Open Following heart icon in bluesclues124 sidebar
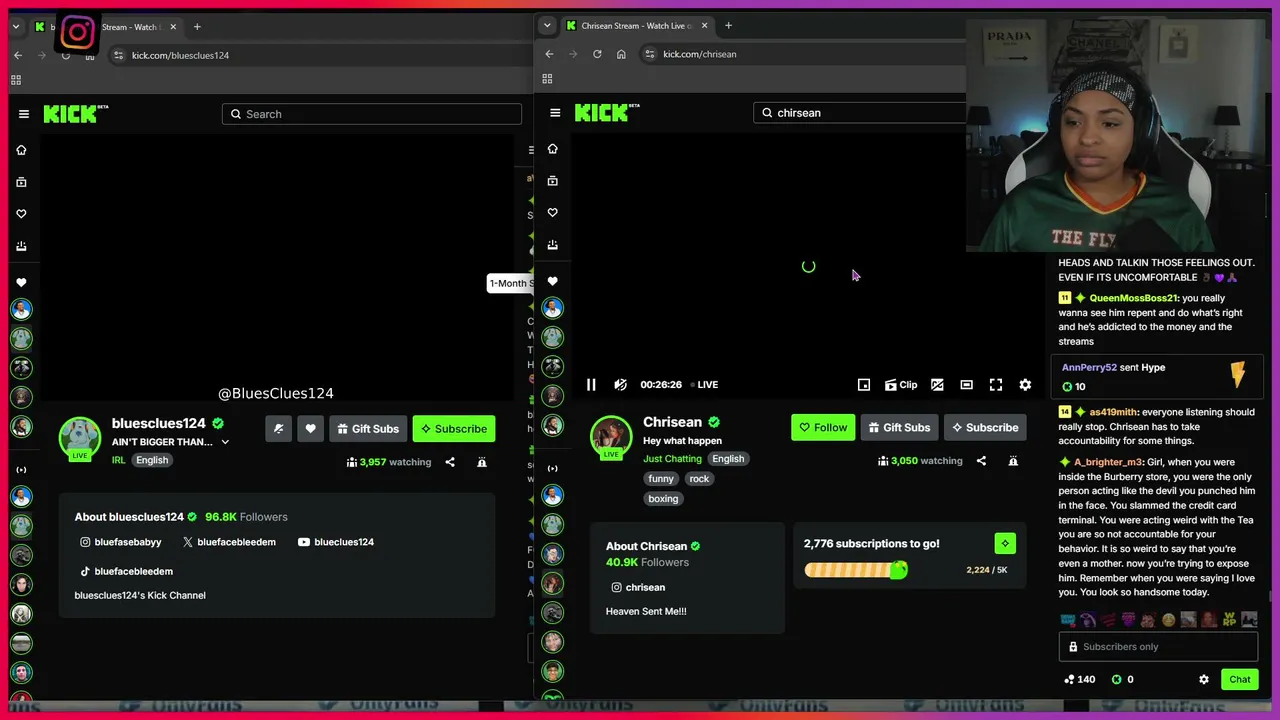 tap(21, 214)
